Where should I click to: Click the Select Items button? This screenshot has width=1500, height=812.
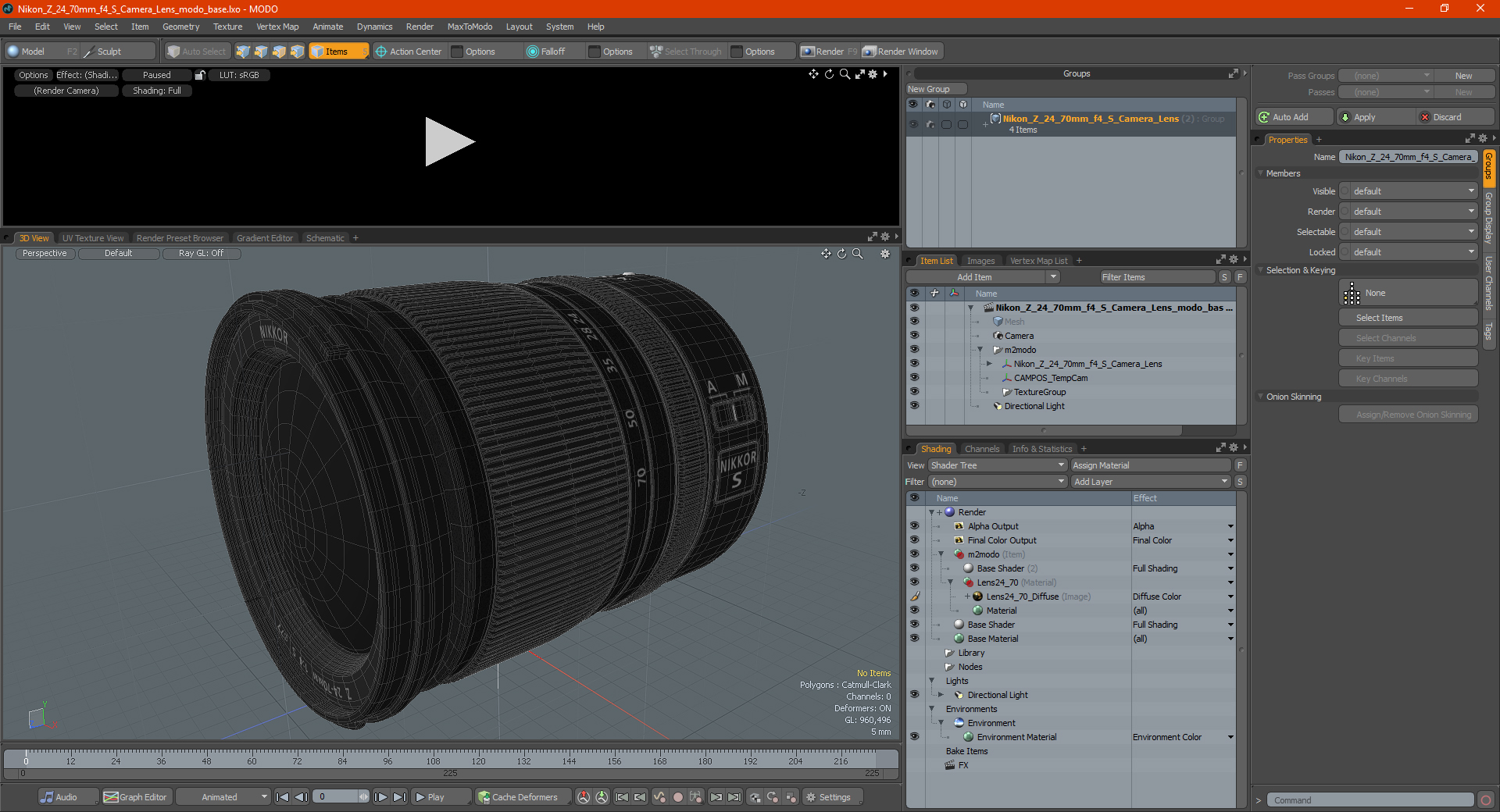point(1408,318)
